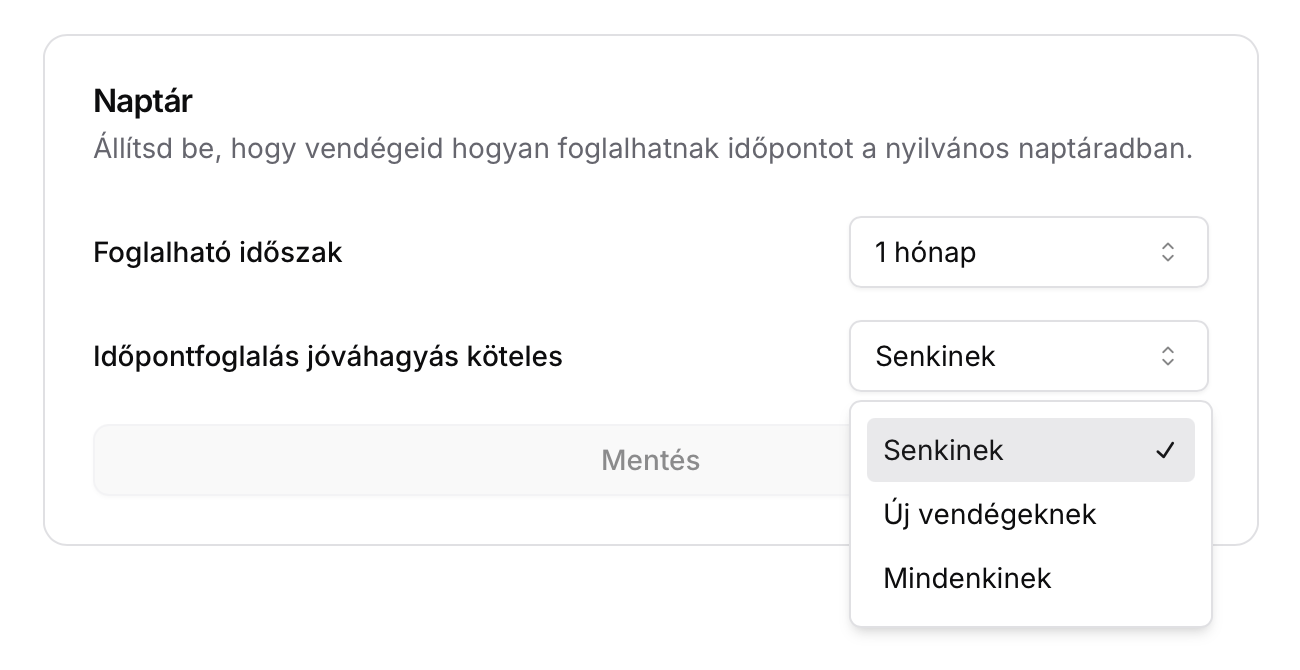1300x670 pixels.
Task: Click the Senkinek value shown in the dropdown field
Action: (934, 356)
